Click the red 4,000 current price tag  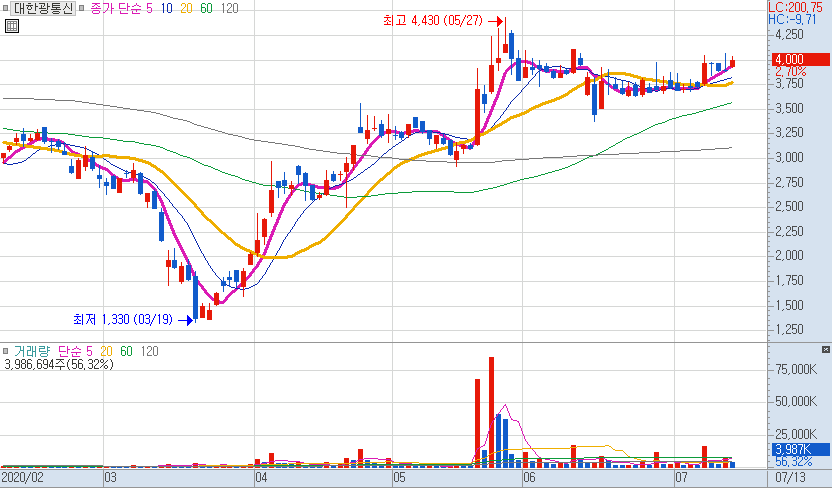pos(799,59)
